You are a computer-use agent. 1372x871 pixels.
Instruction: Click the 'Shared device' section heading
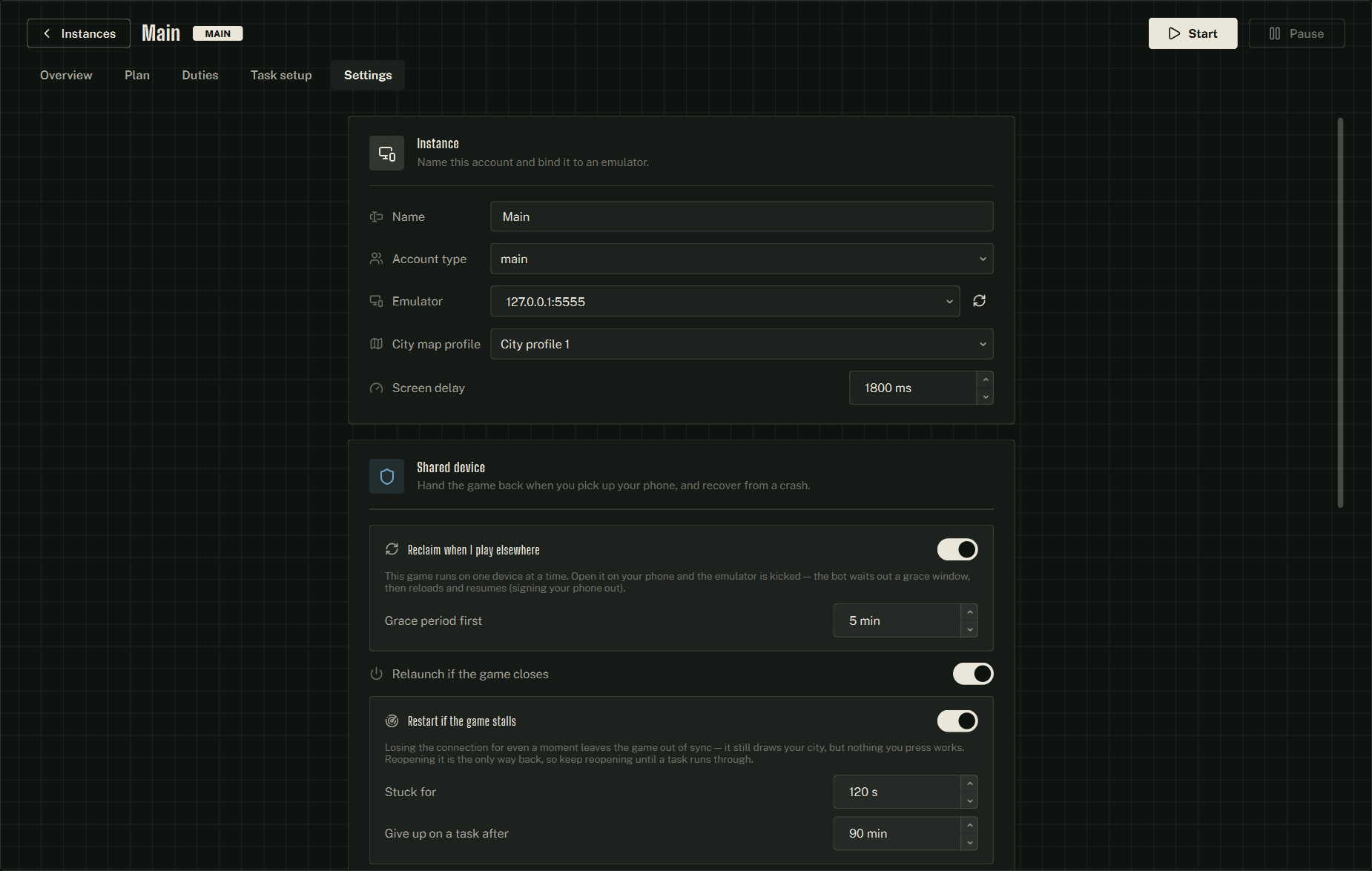point(451,468)
